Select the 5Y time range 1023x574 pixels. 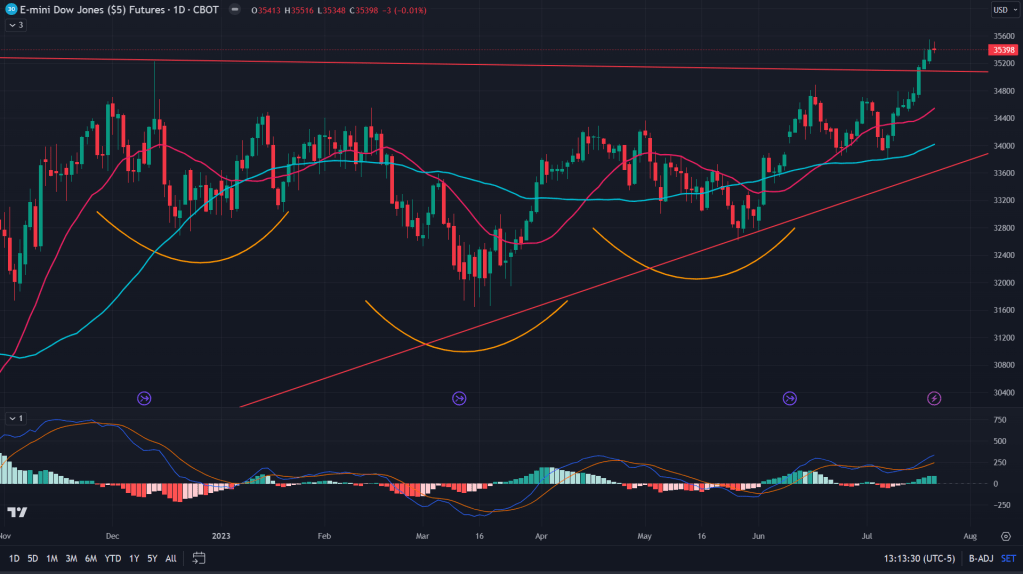pyautogui.click(x=151, y=558)
